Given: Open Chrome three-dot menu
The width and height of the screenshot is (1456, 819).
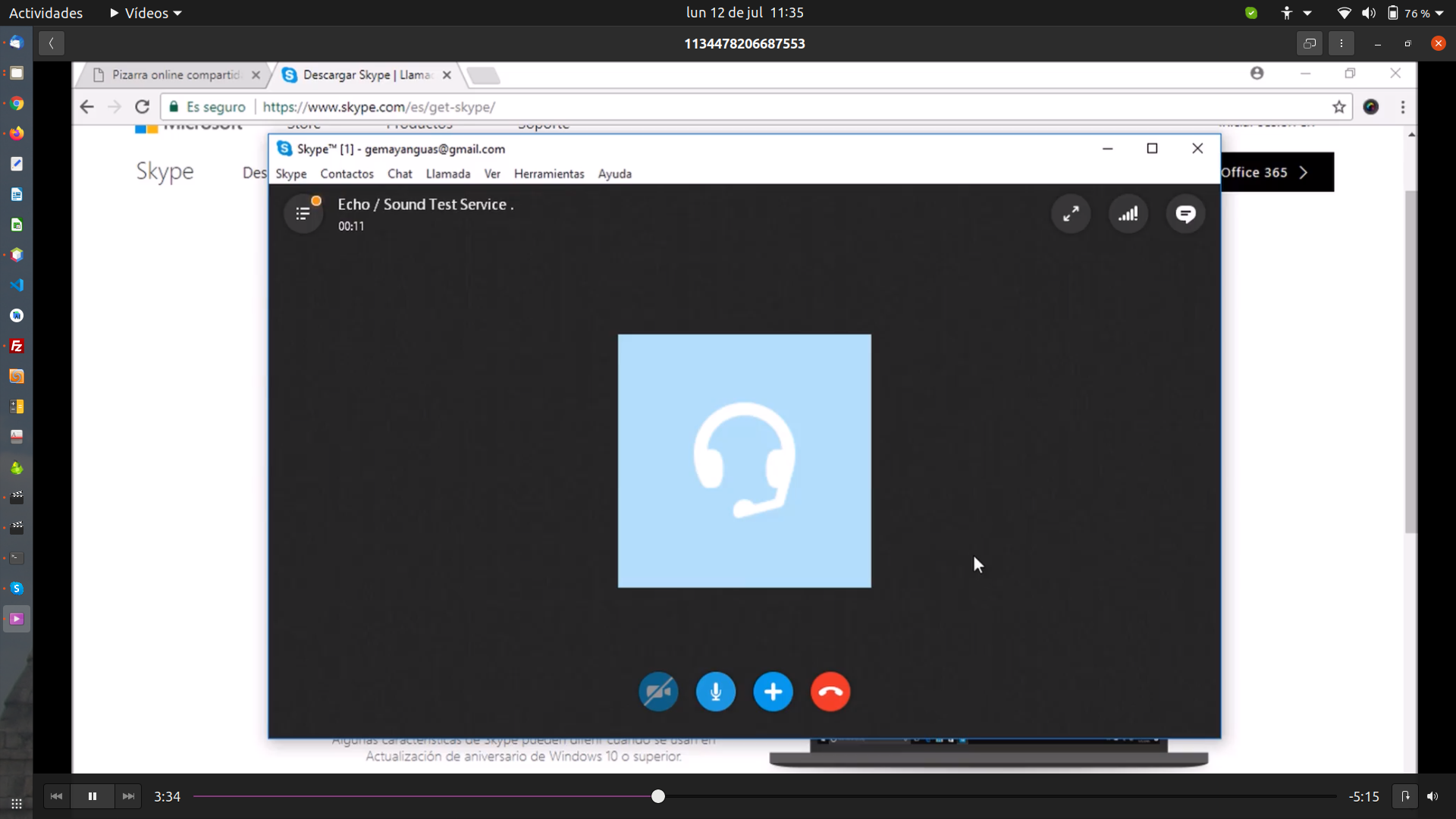Looking at the screenshot, I should [x=1403, y=107].
